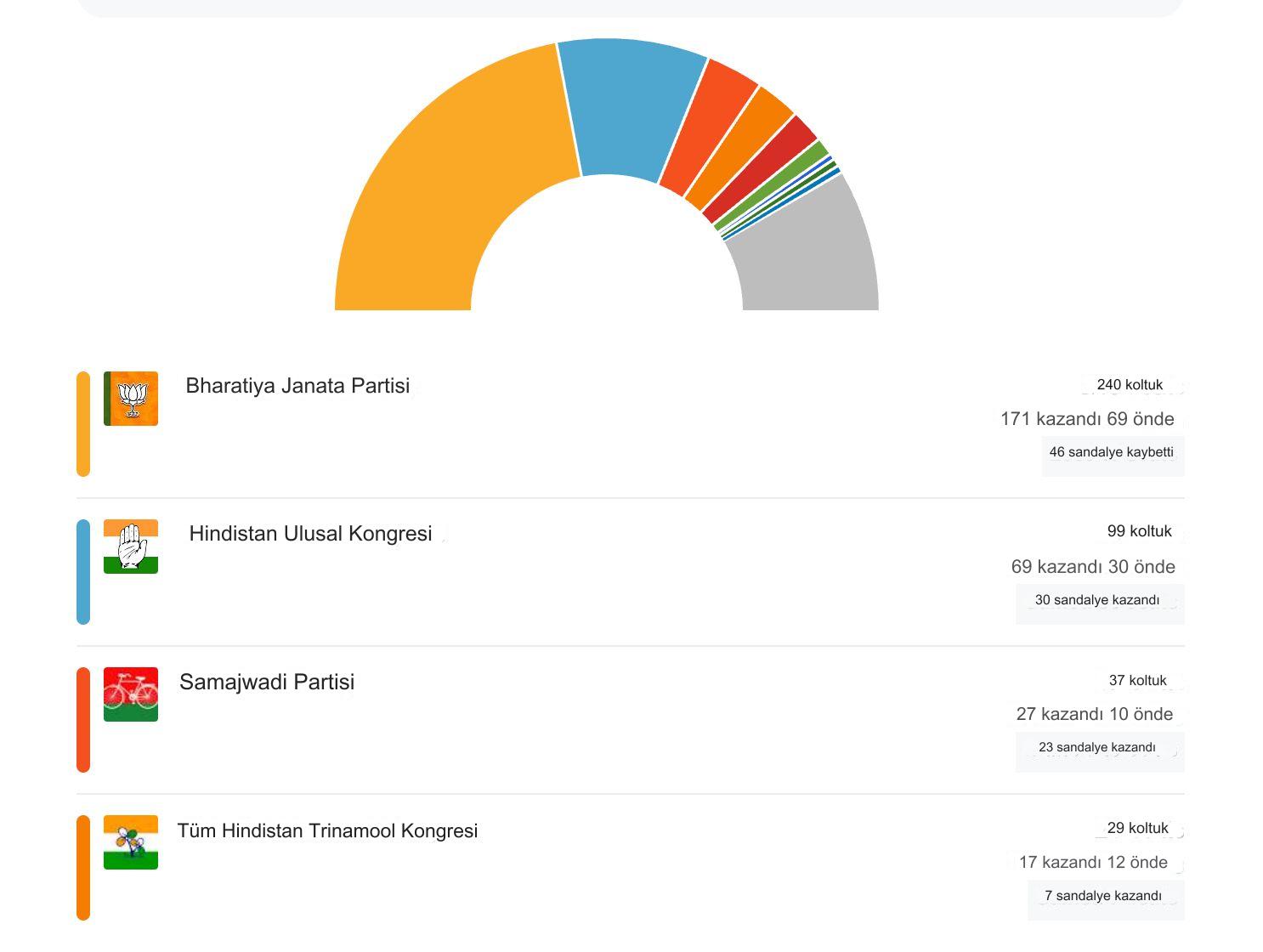
Task: Open the Hindistan Ulusal Kongresi party name
Action: coord(310,534)
